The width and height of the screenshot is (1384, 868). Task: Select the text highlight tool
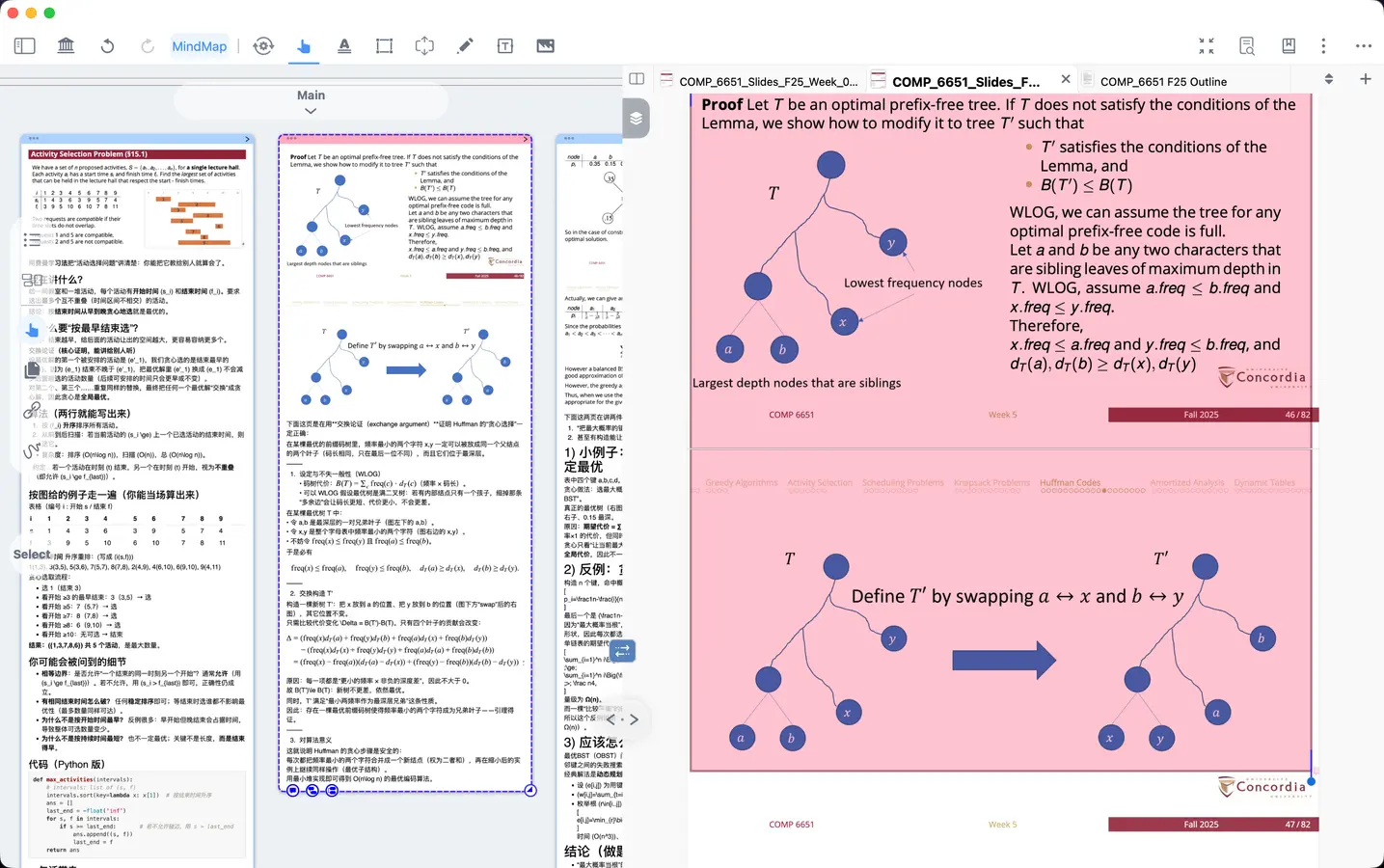pos(344,46)
